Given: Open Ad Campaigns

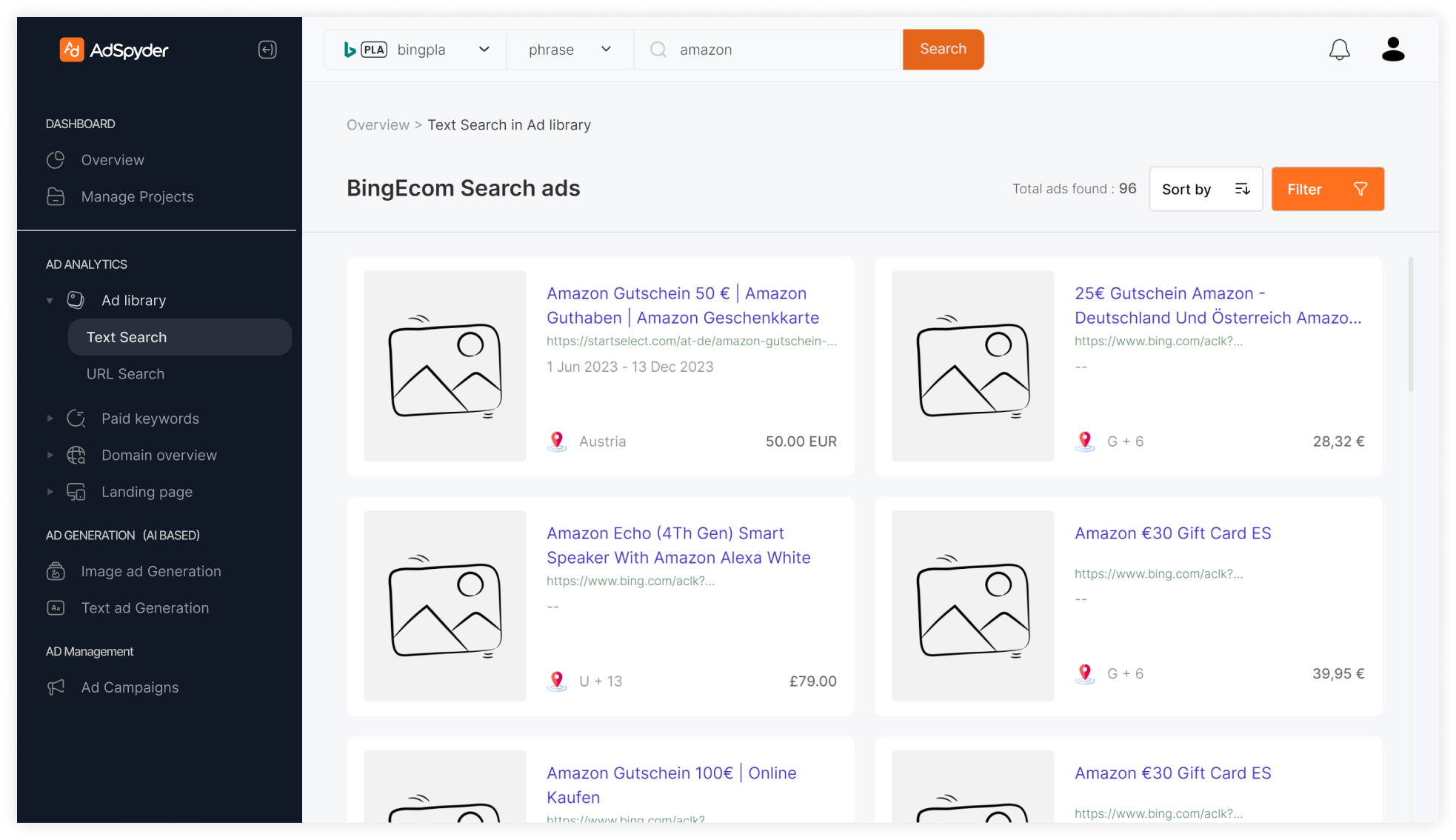Looking at the screenshot, I should (130, 687).
